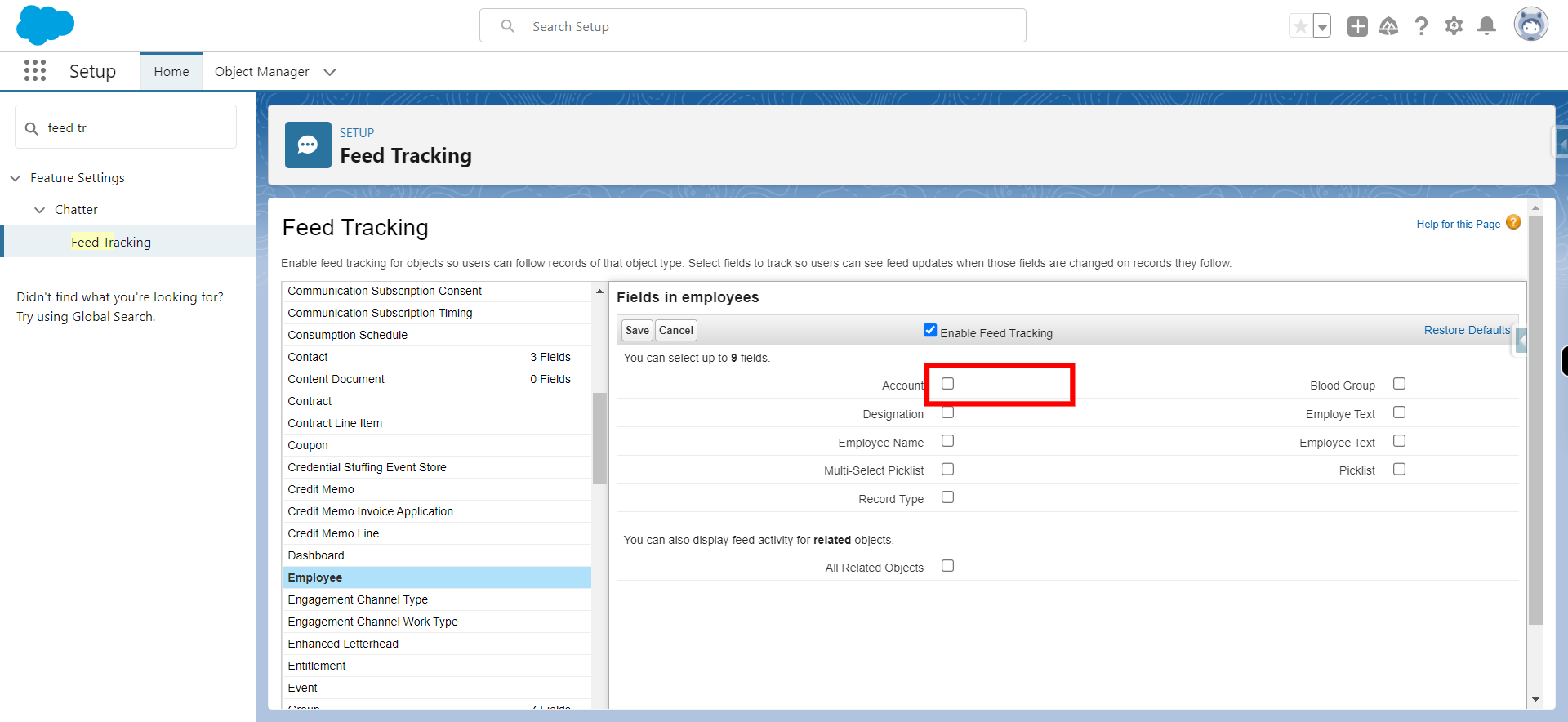Select the Entitlement object
Screen dimensions: 1568x722
pyautogui.click(x=437, y=666)
